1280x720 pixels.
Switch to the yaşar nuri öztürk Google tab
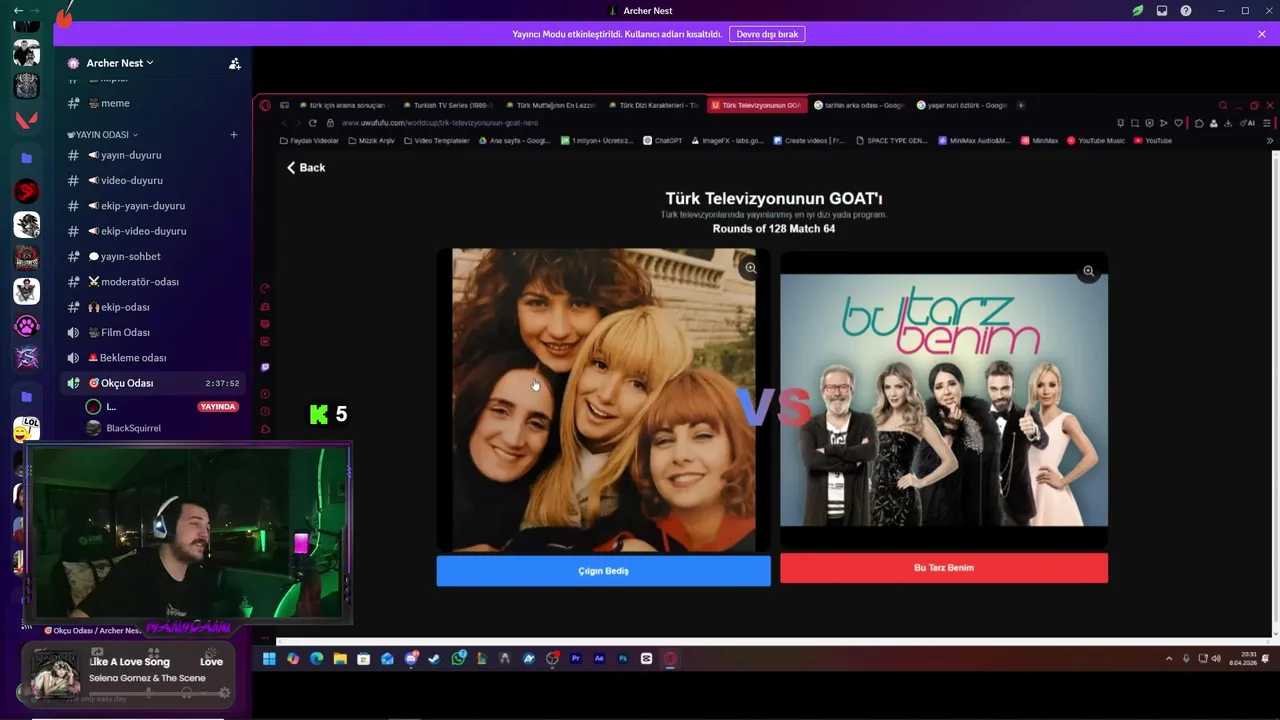(962, 105)
